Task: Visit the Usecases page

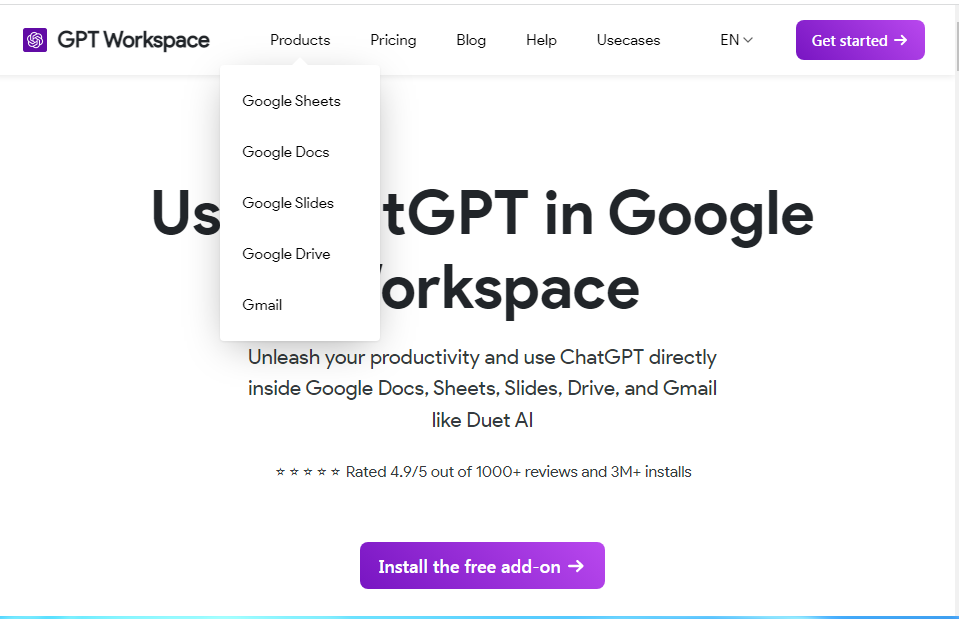Action: click(628, 40)
